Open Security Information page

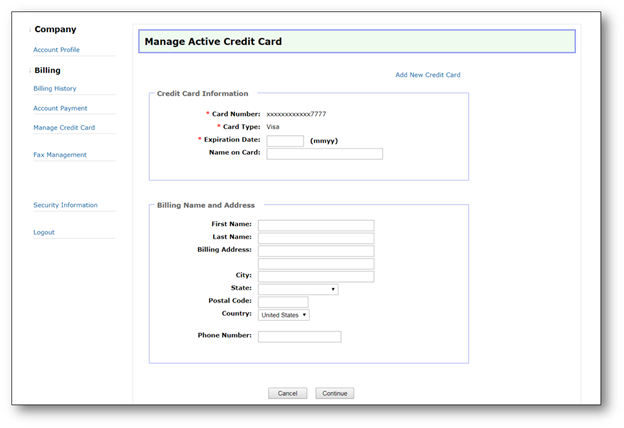(65, 205)
